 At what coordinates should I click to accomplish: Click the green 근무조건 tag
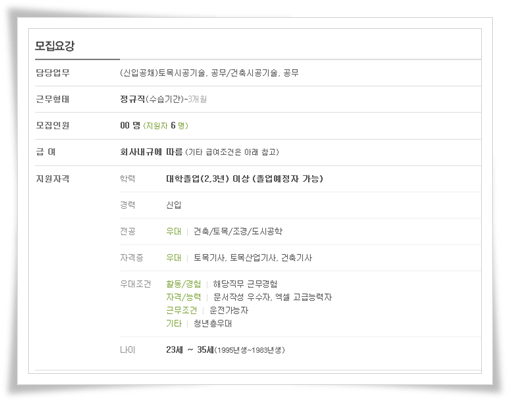(x=181, y=310)
